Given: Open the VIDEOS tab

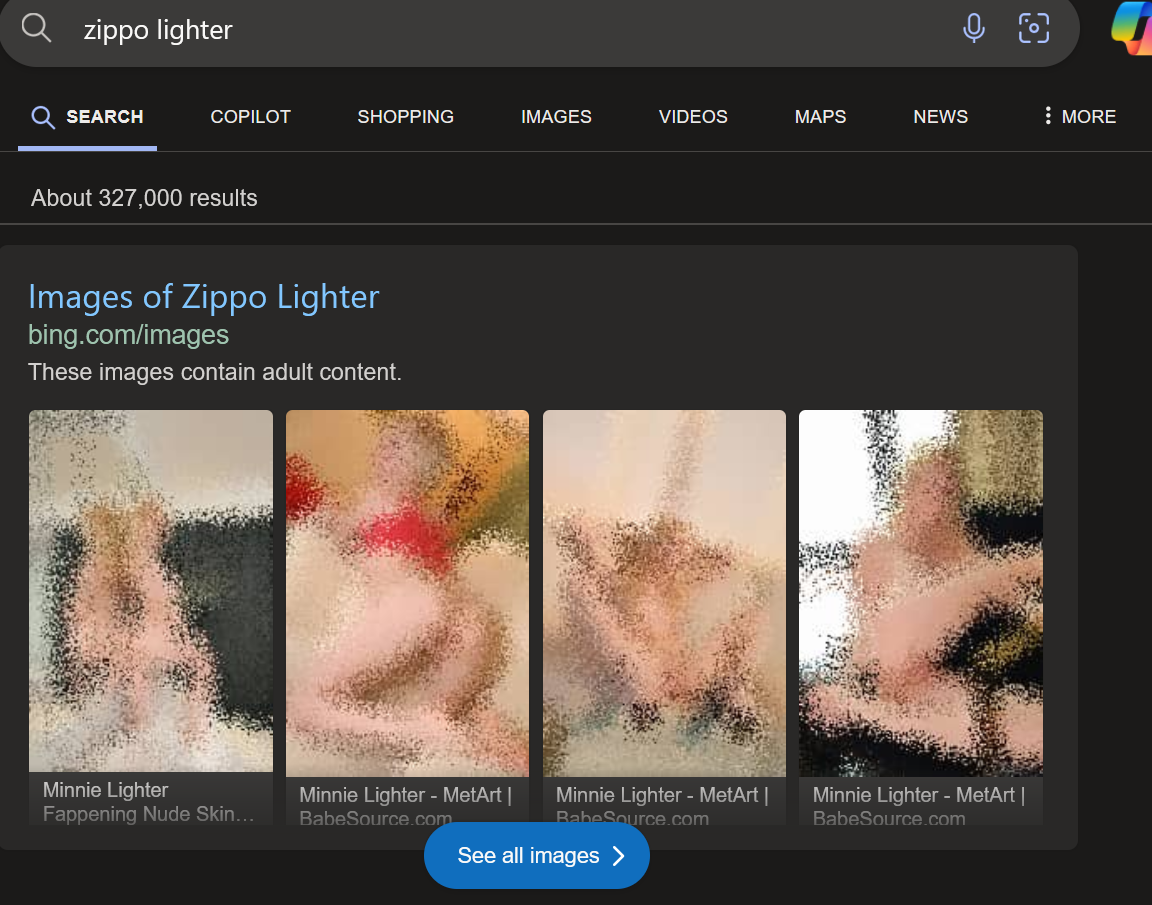Looking at the screenshot, I should point(693,117).
